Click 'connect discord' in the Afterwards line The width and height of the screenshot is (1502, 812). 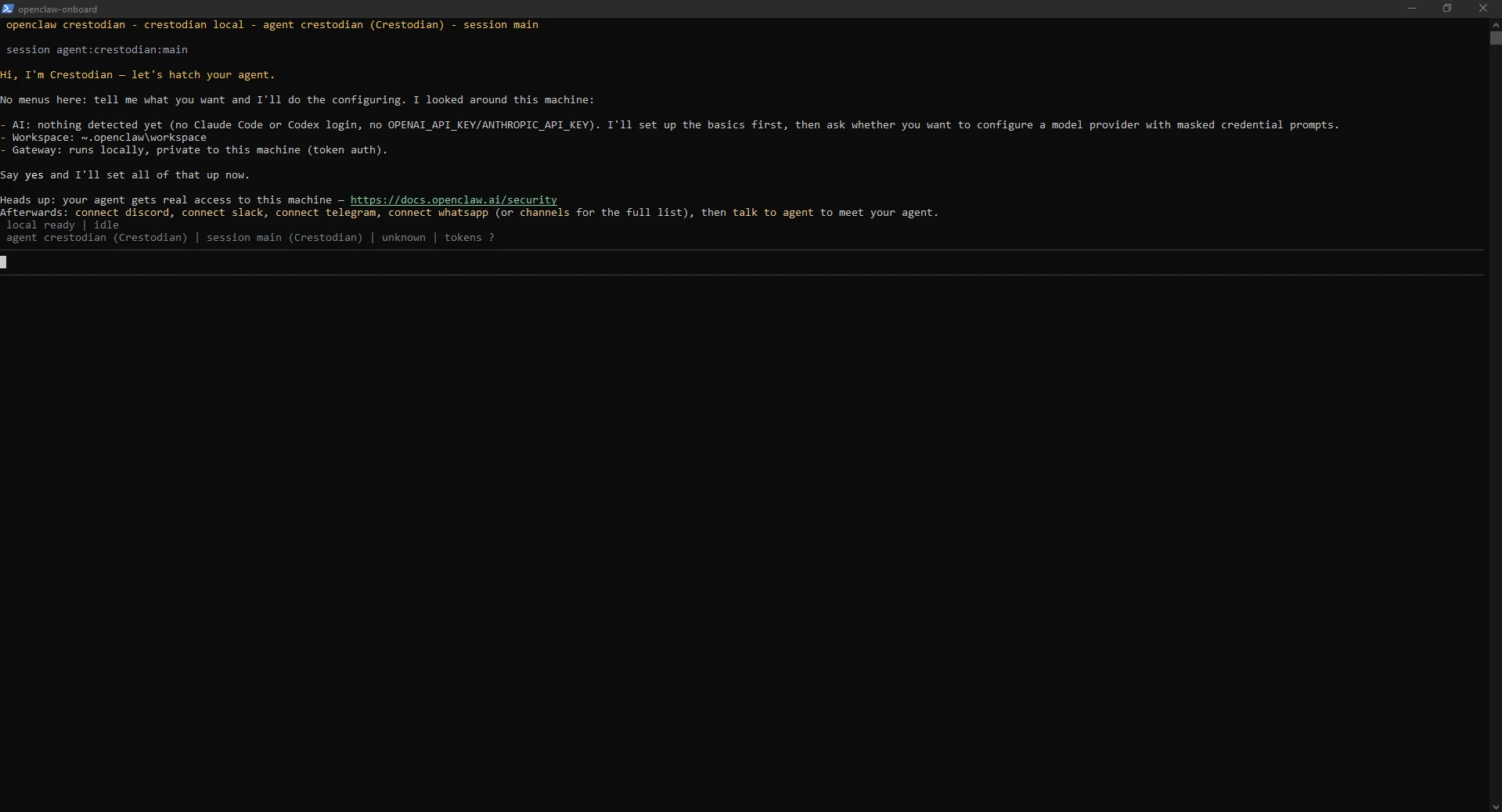click(x=122, y=212)
